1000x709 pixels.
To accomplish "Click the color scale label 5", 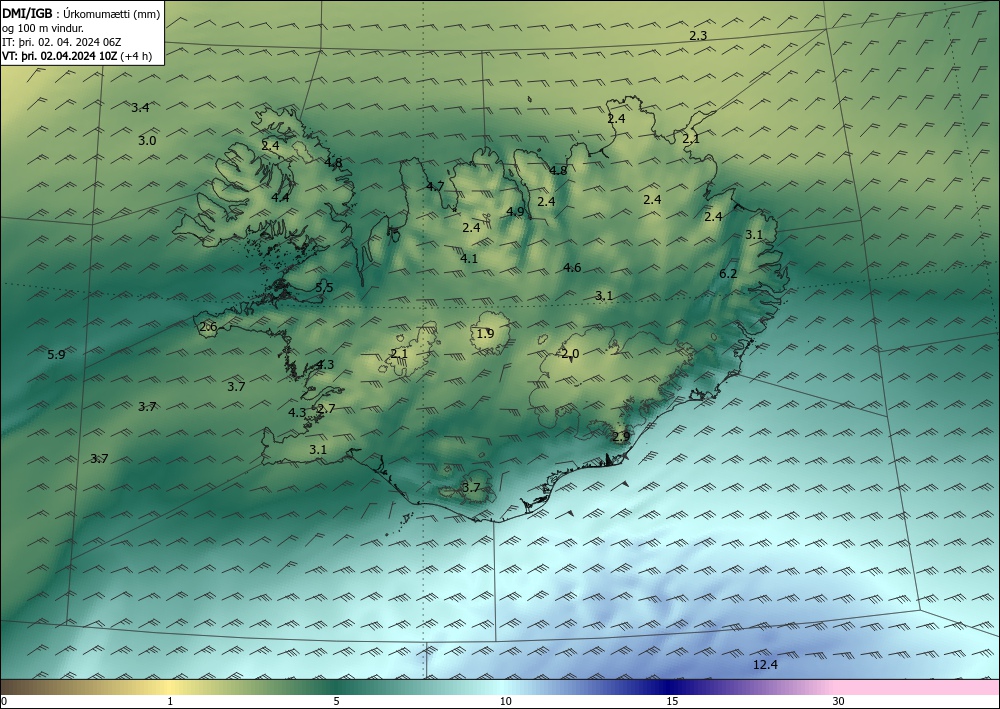I will pyautogui.click(x=336, y=702).
